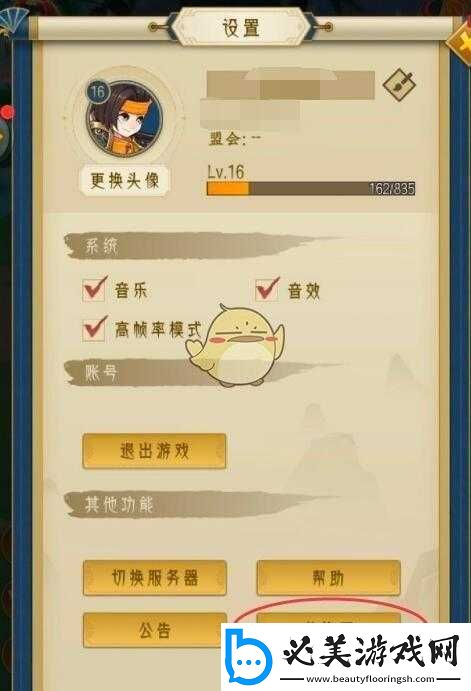Open the 公告 announcements button

click(154, 630)
